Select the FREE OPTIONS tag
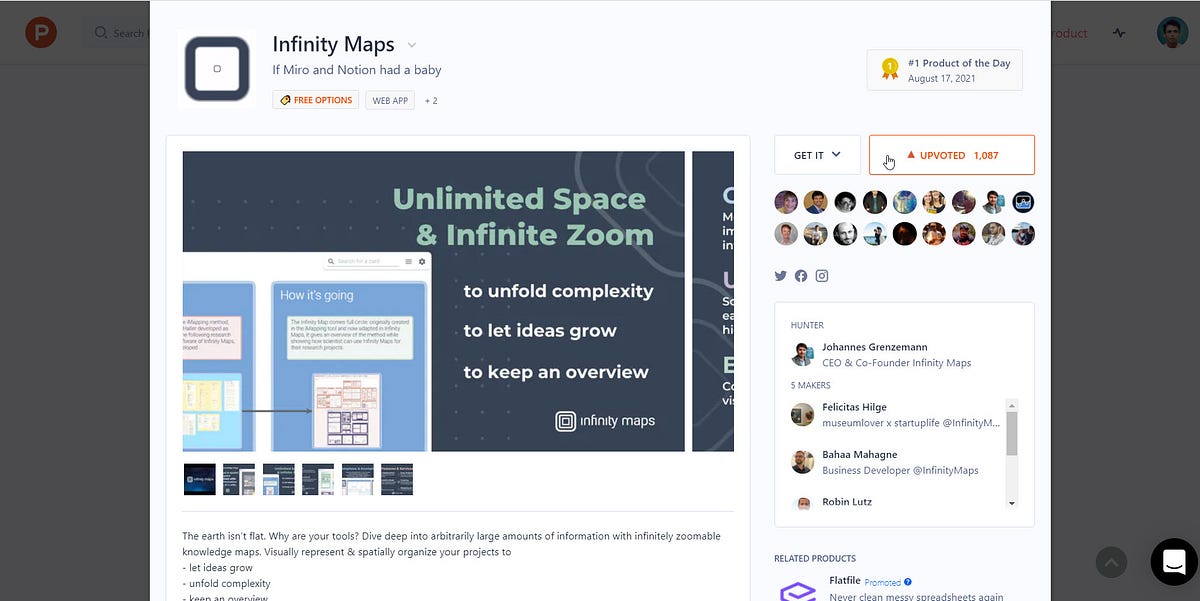 (x=316, y=100)
